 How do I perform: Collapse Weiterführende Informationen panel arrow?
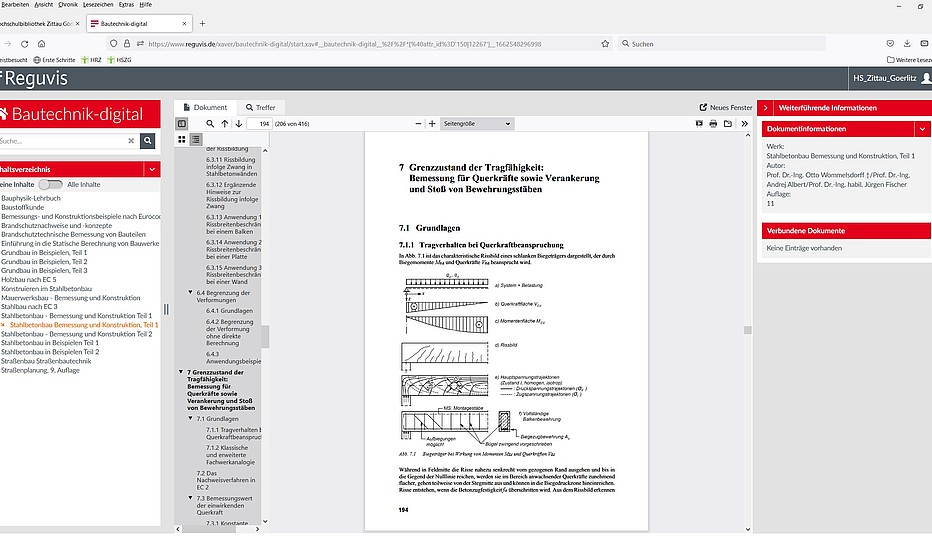point(766,108)
